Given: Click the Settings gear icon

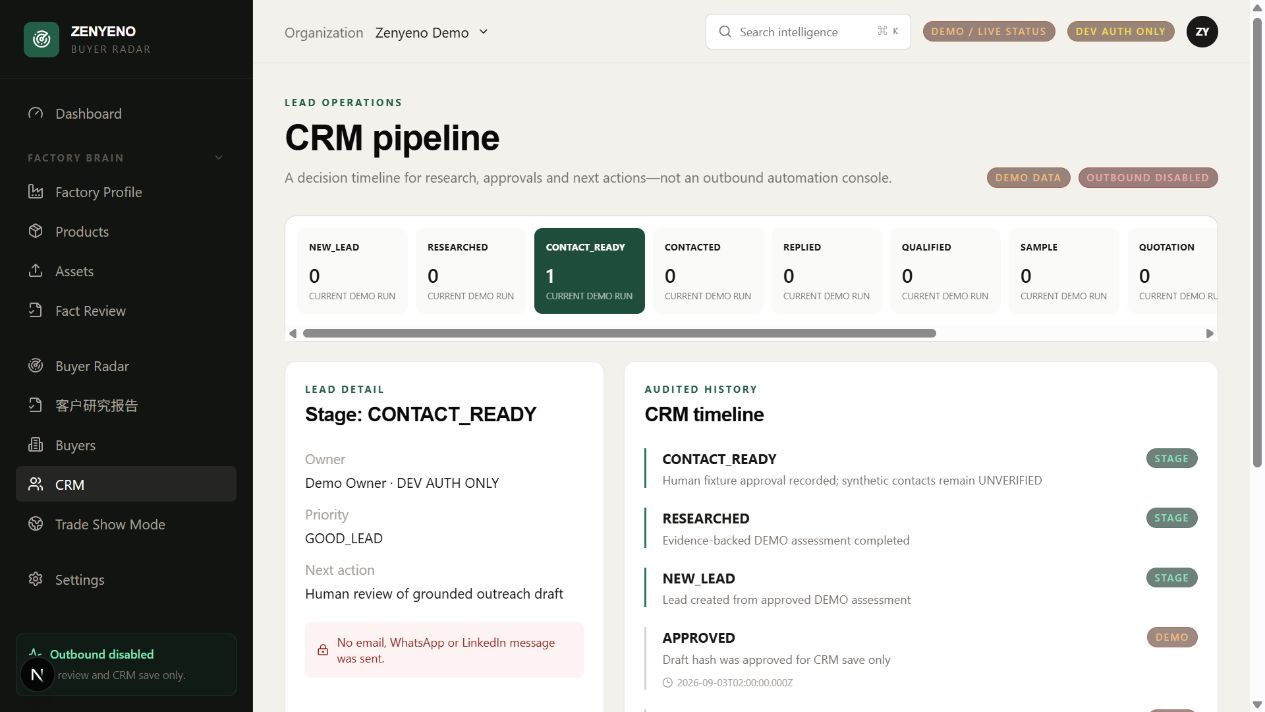Looking at the screenshot, I should [x=36, y=579].
